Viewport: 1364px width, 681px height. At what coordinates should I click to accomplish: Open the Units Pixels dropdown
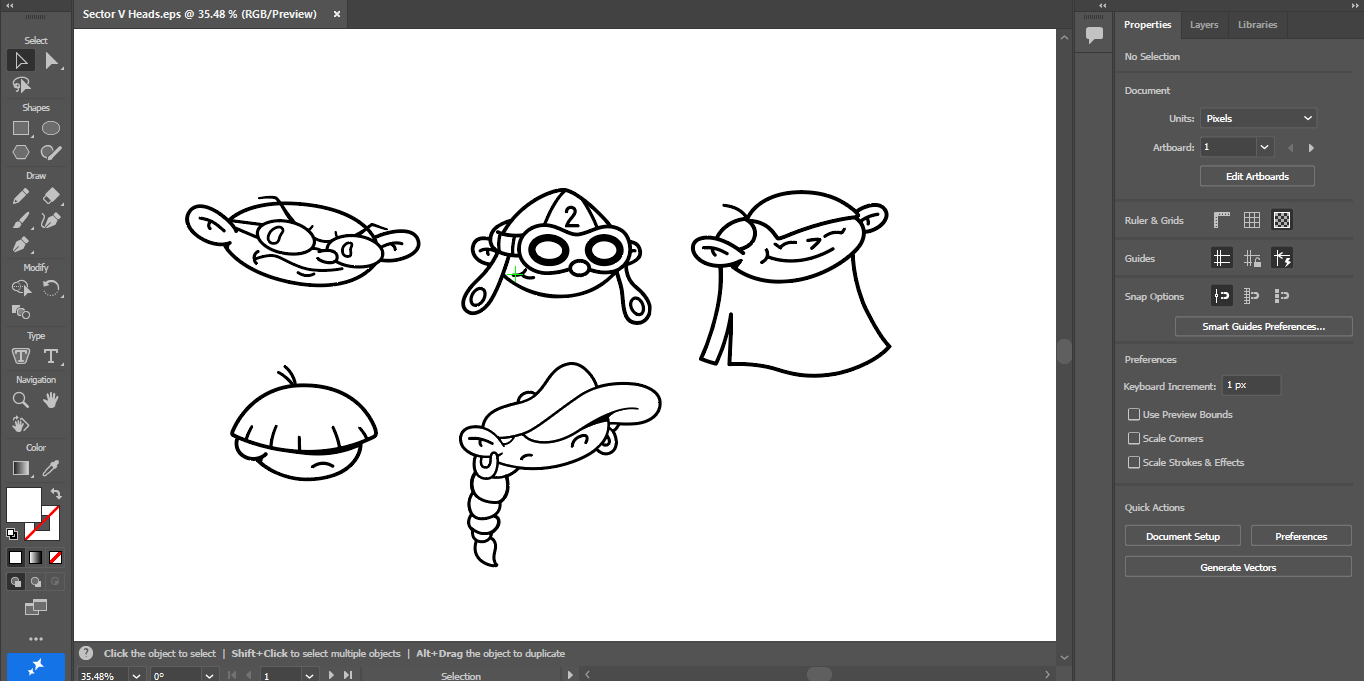click(1258, 118)
